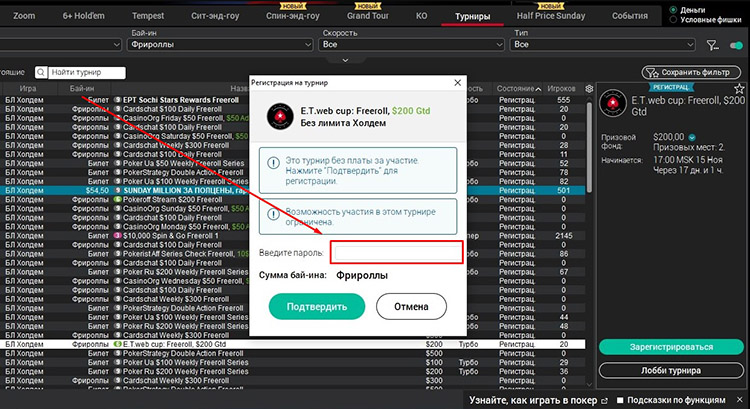Click PokerStars logo in right panel
The width and height of the screenshot is (750, 409).
[x=613, y=103]
